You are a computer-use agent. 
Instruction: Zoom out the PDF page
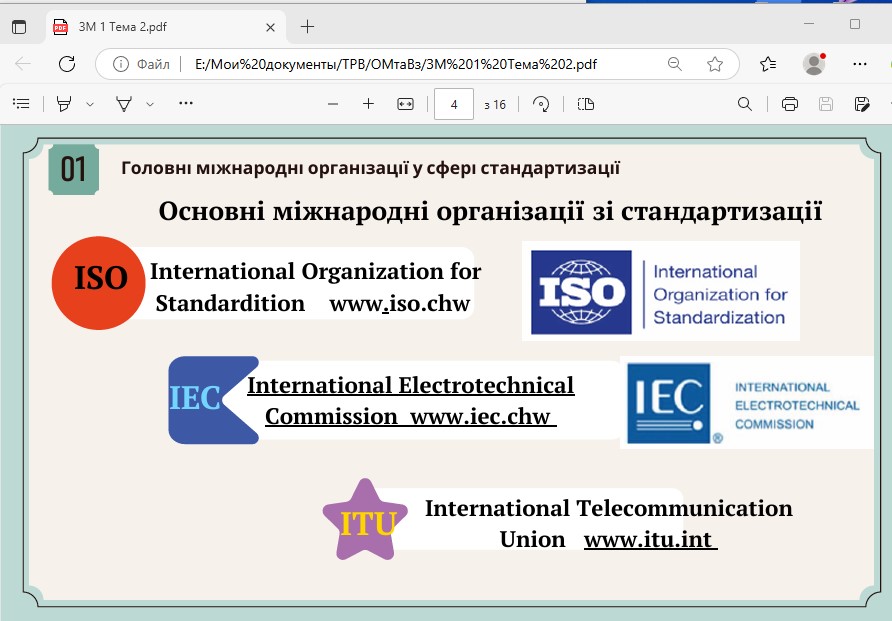(x=333, y=104)
